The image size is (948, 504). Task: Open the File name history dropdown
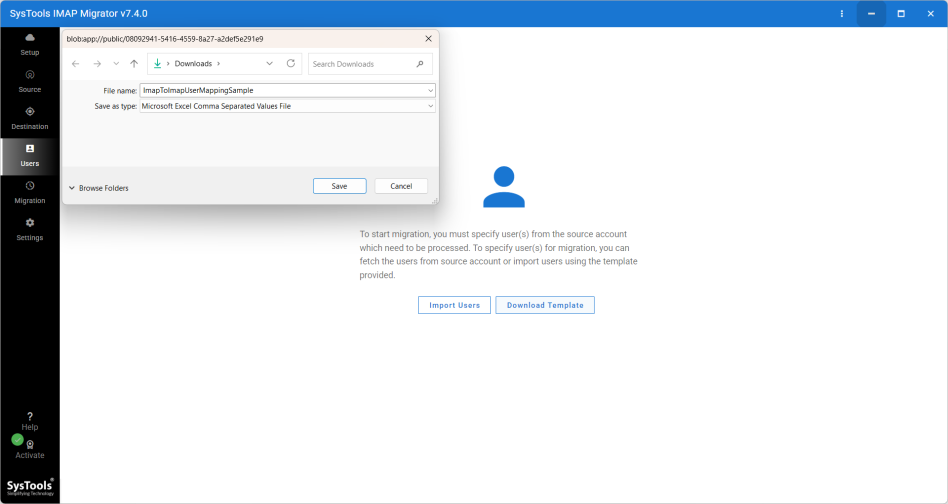tap(431, 90)
